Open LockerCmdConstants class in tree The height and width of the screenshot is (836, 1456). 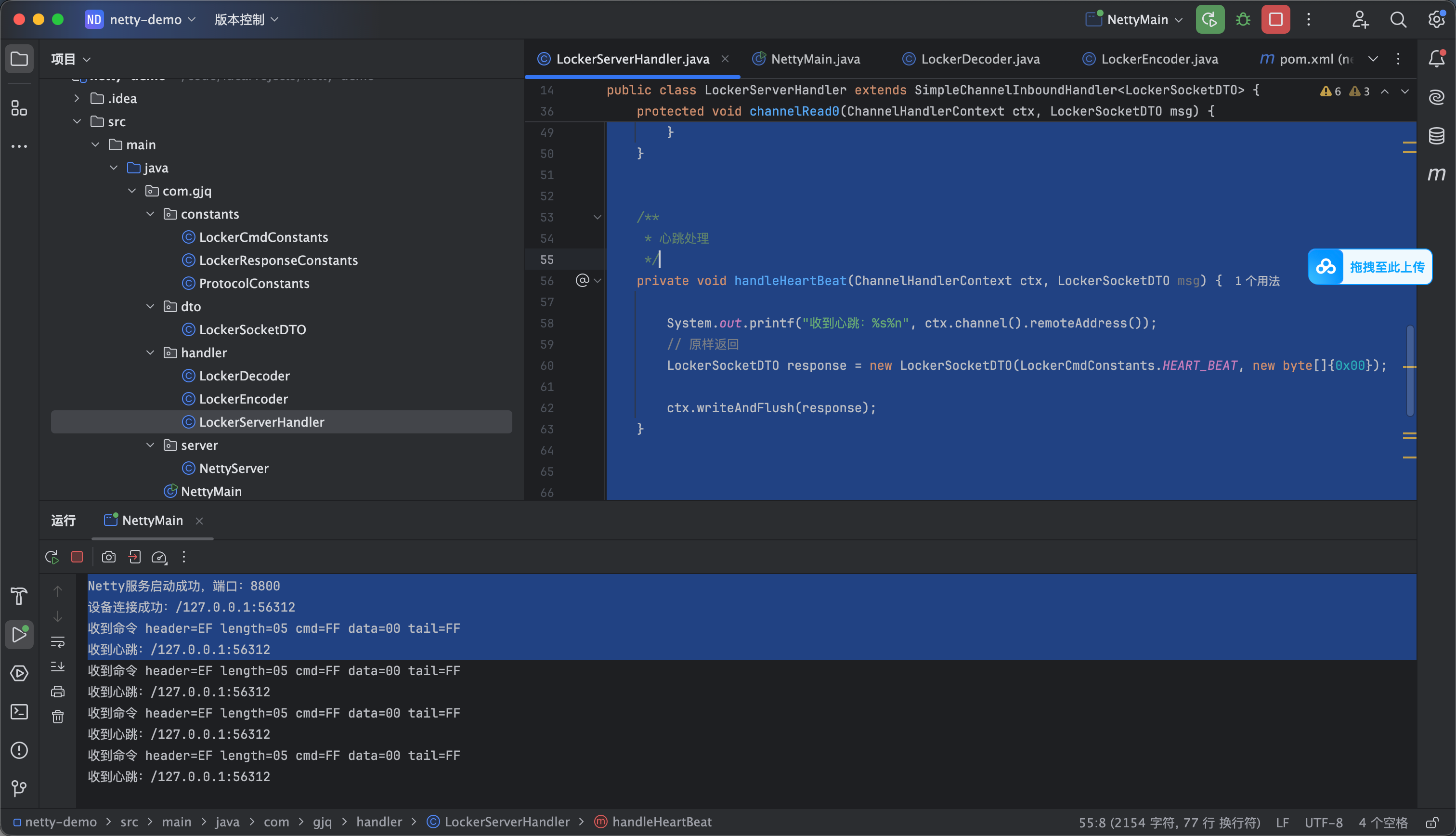click(263, 237)
